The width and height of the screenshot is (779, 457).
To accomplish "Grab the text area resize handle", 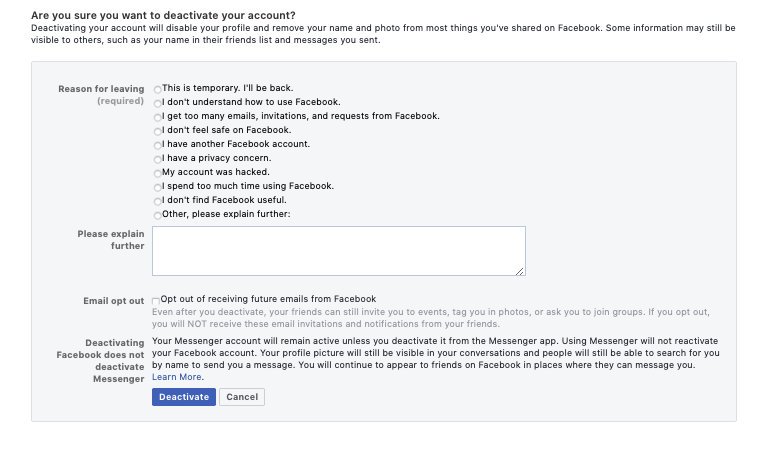I will (520, 270).
